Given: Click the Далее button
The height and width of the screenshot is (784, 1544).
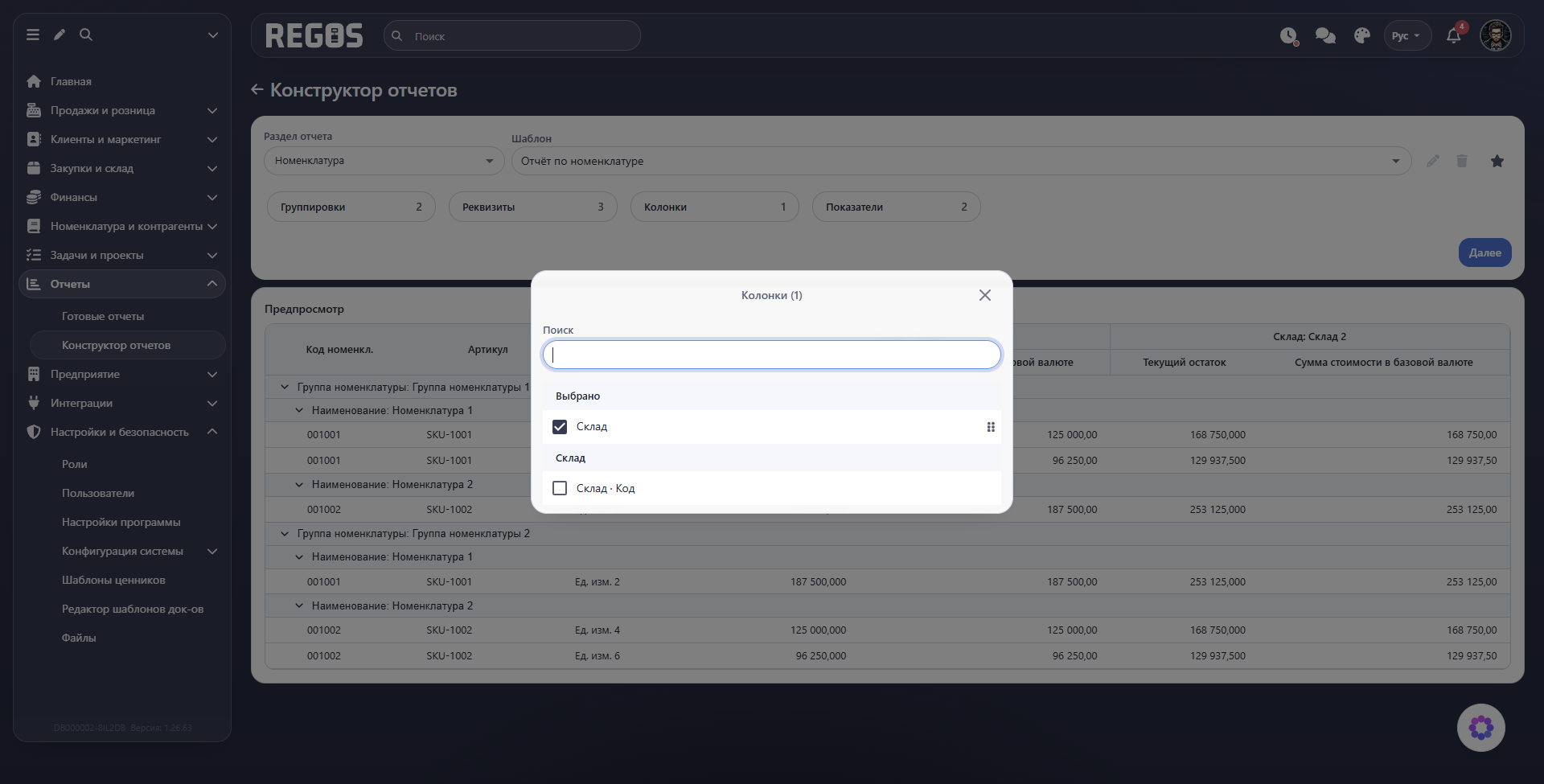Looking at the screenshot, I should (x=1485, y=252).
